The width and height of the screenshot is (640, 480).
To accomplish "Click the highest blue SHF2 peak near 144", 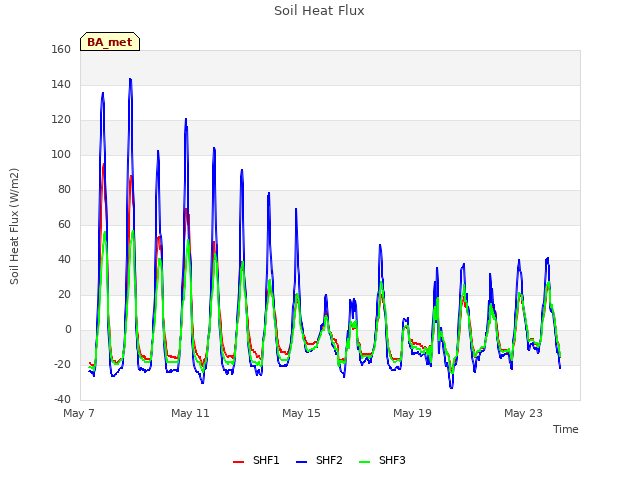I will [130, 79].
